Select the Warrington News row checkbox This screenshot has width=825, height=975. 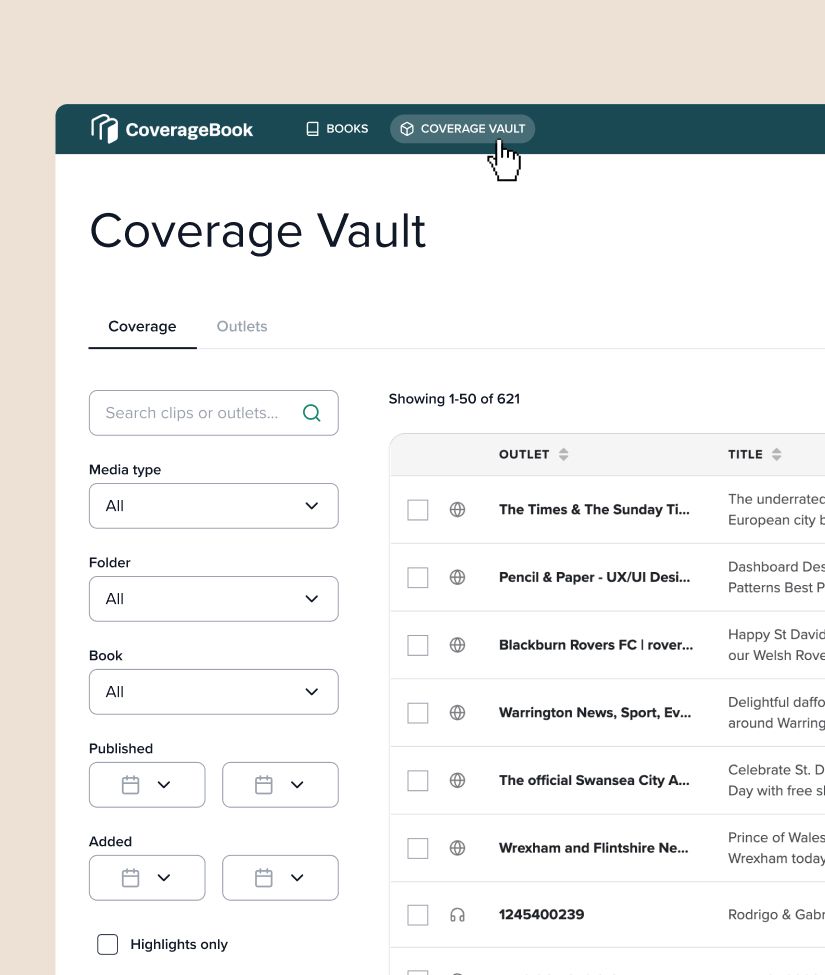pos(418,713)
